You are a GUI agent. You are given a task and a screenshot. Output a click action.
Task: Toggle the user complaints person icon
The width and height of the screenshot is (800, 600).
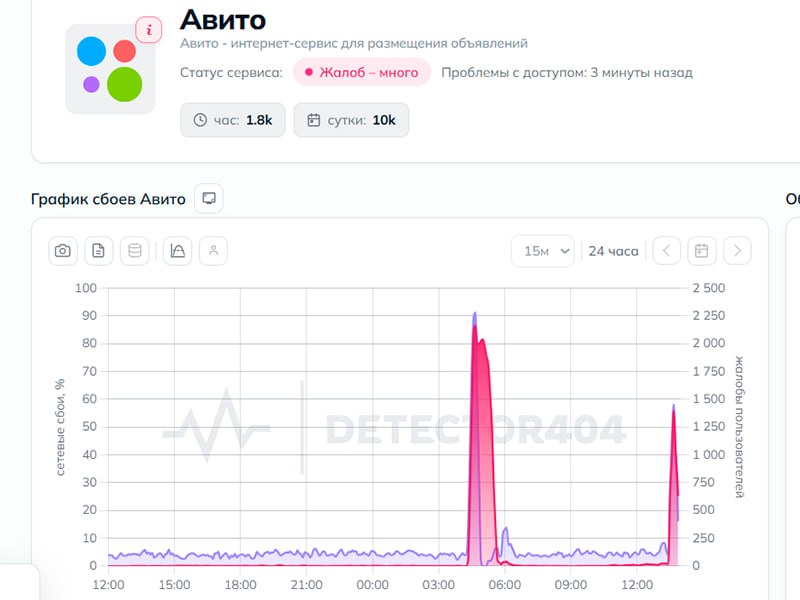point(213,251)
